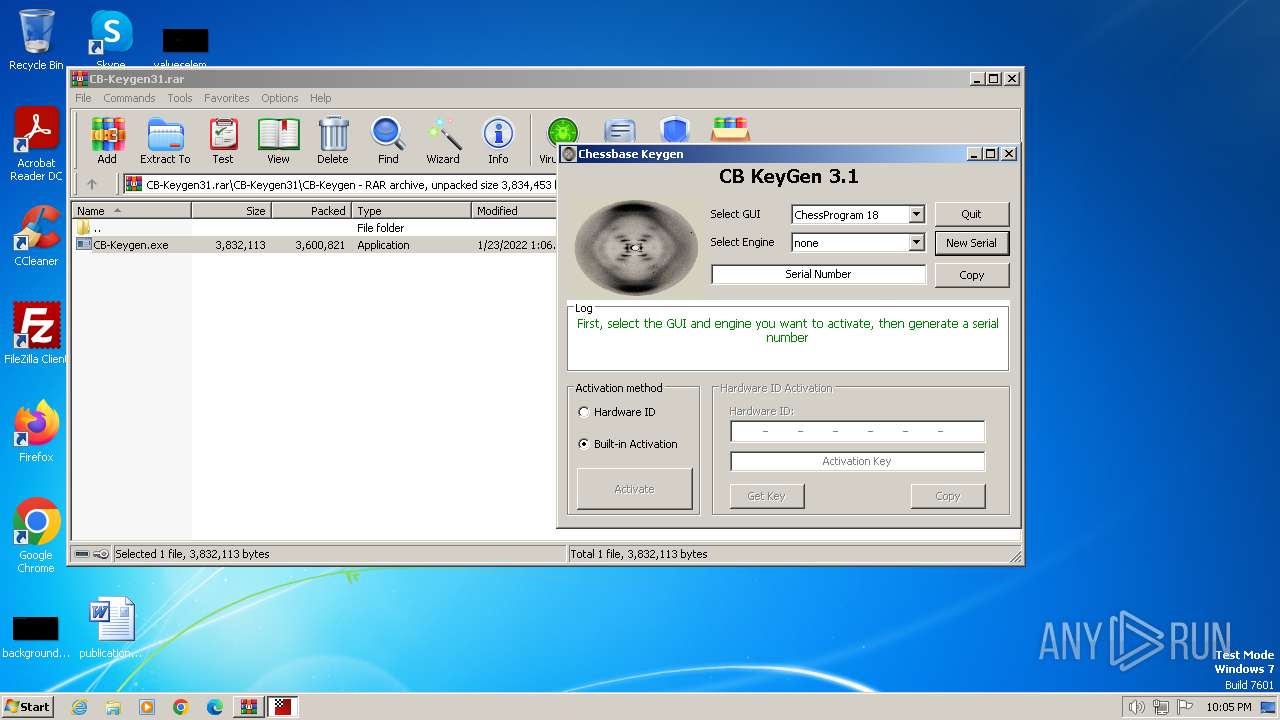1280x720 pixels.
Task: Go up one level with the arrow icon
Action: 92,184
